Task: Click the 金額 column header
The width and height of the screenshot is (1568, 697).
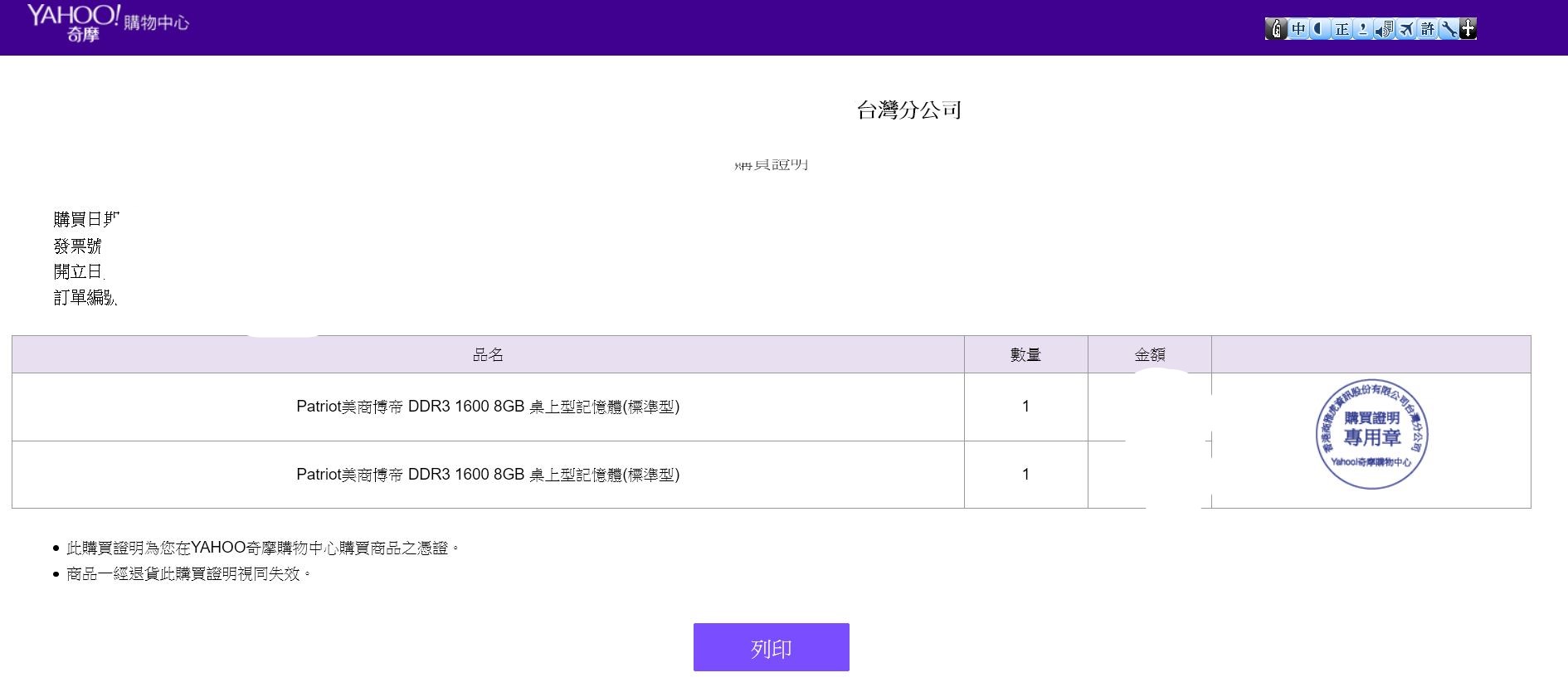Action: click(1150, 354)
